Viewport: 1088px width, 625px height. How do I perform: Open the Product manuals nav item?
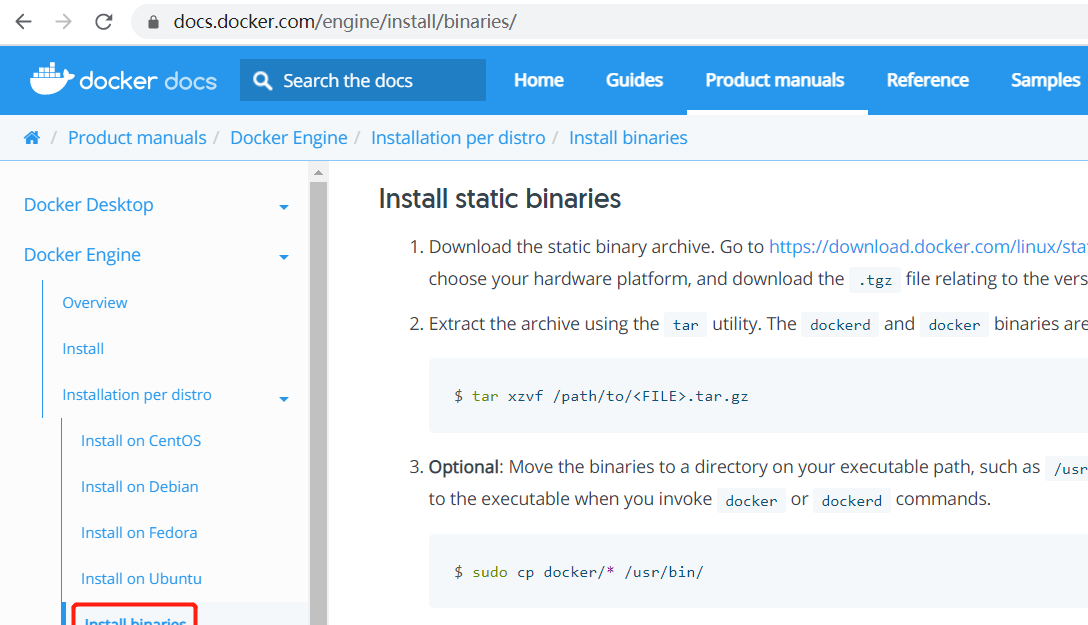(774, 80)
